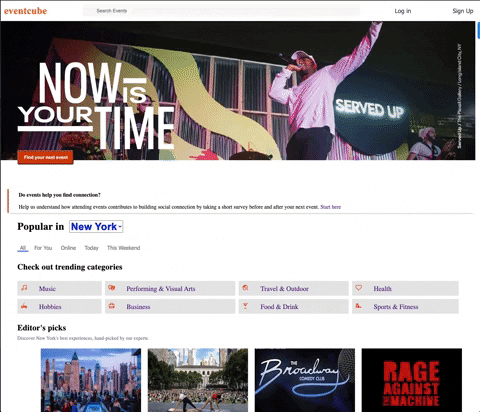Image resolution: width=480 pixels, height=412 pixels.
Task: Click 'Check out trending categories' heading
Action: (x=70, y=267)
